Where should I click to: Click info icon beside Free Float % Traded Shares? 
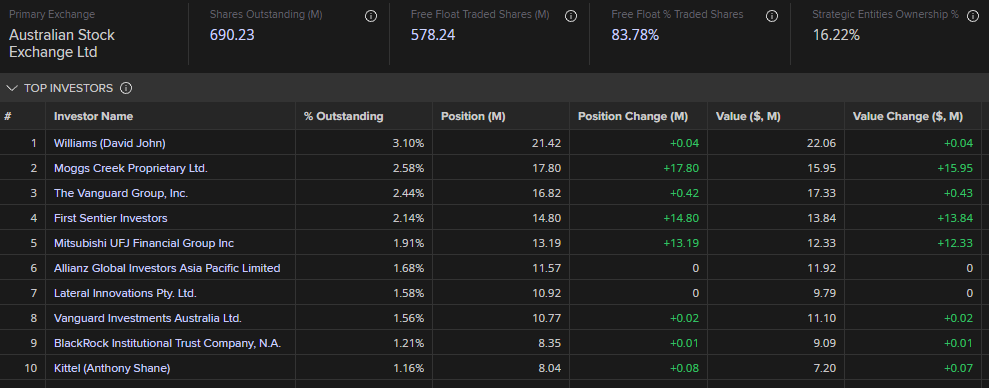(x=771, y=16)
